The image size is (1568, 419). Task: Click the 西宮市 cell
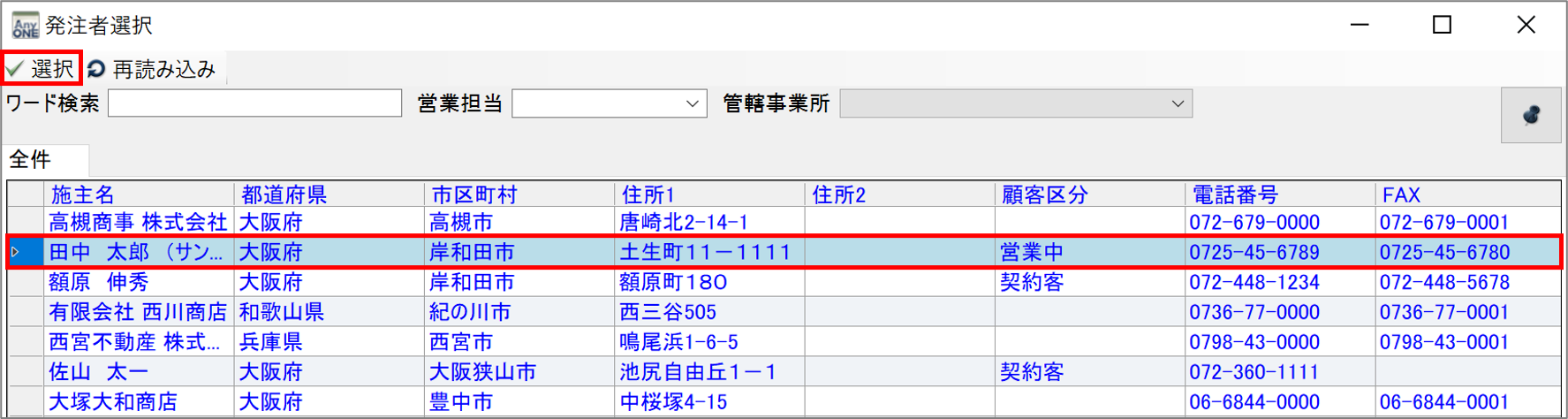click(x=461, y=342)
